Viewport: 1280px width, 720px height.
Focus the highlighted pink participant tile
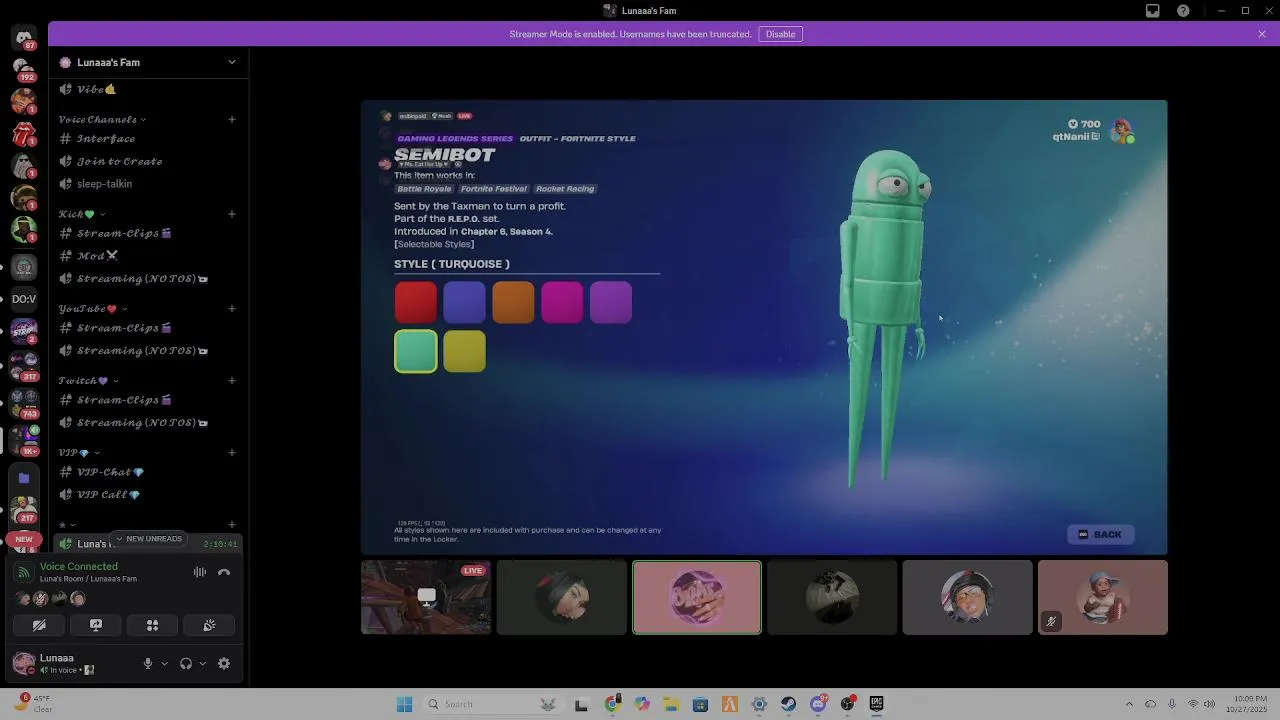point(697,597)
